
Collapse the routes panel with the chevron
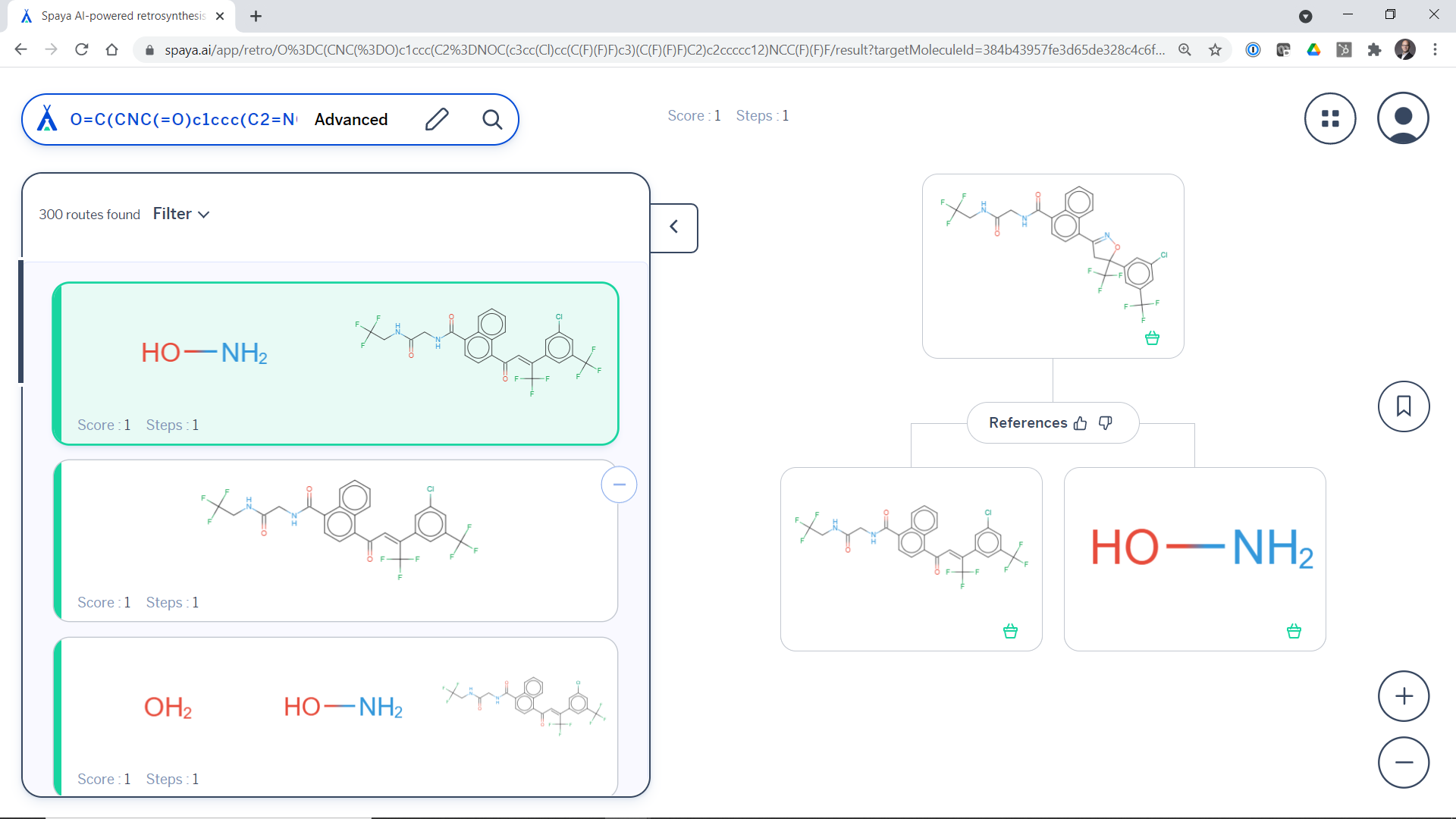point(673,227)
